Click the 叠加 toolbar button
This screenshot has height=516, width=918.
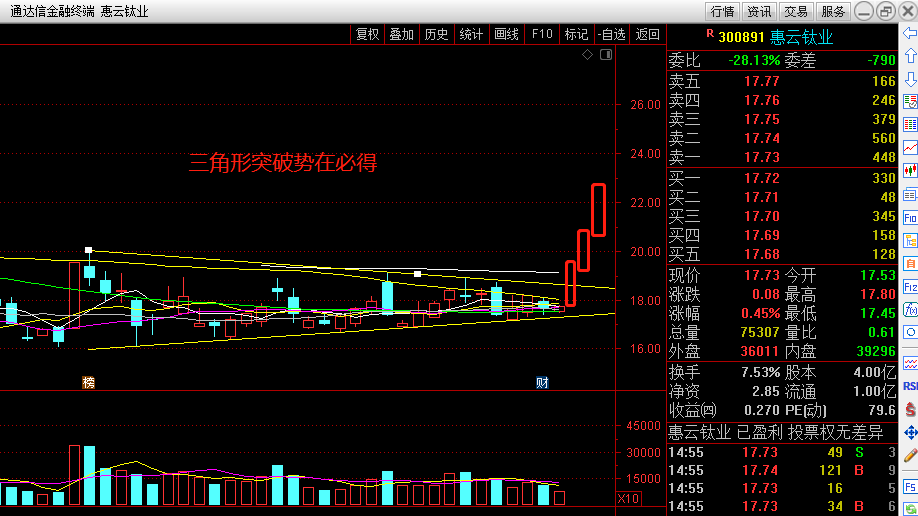click(x=402, y=35)
